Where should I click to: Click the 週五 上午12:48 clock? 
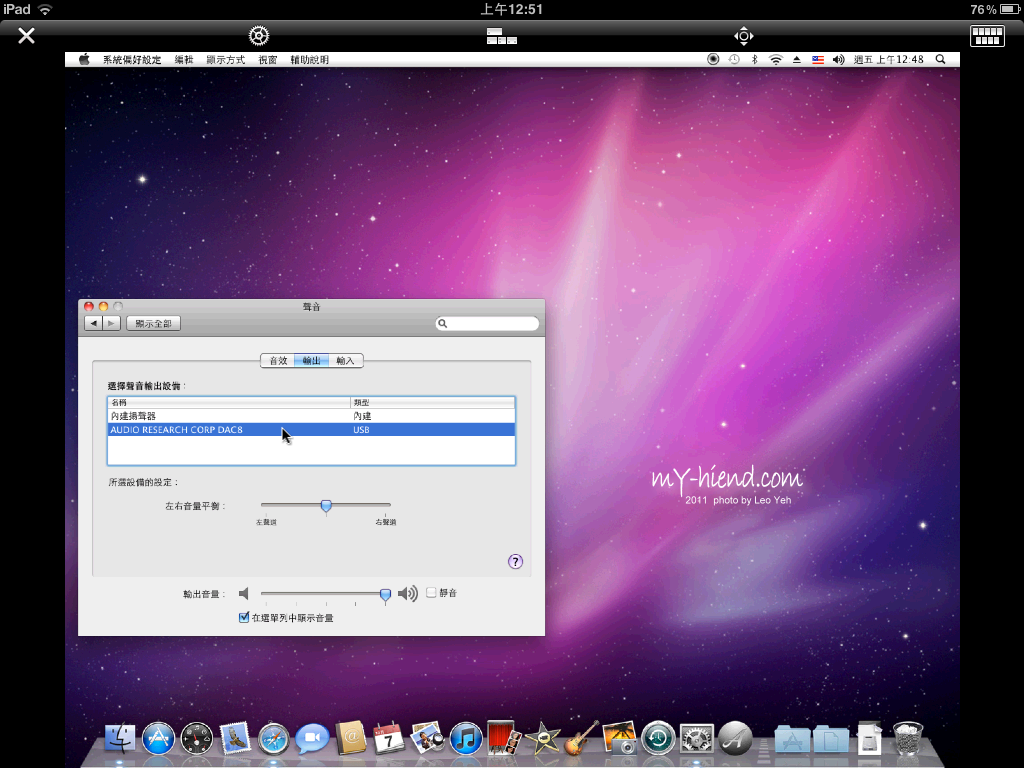(889, 59)
